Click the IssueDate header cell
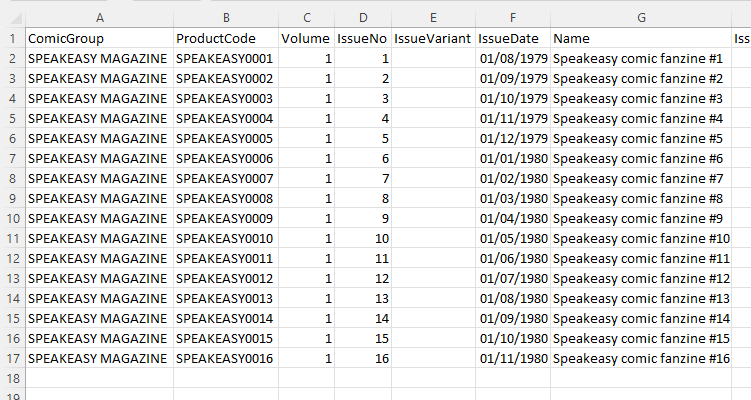The width and height of the screenshot is (751, 400). coord(512,39)
